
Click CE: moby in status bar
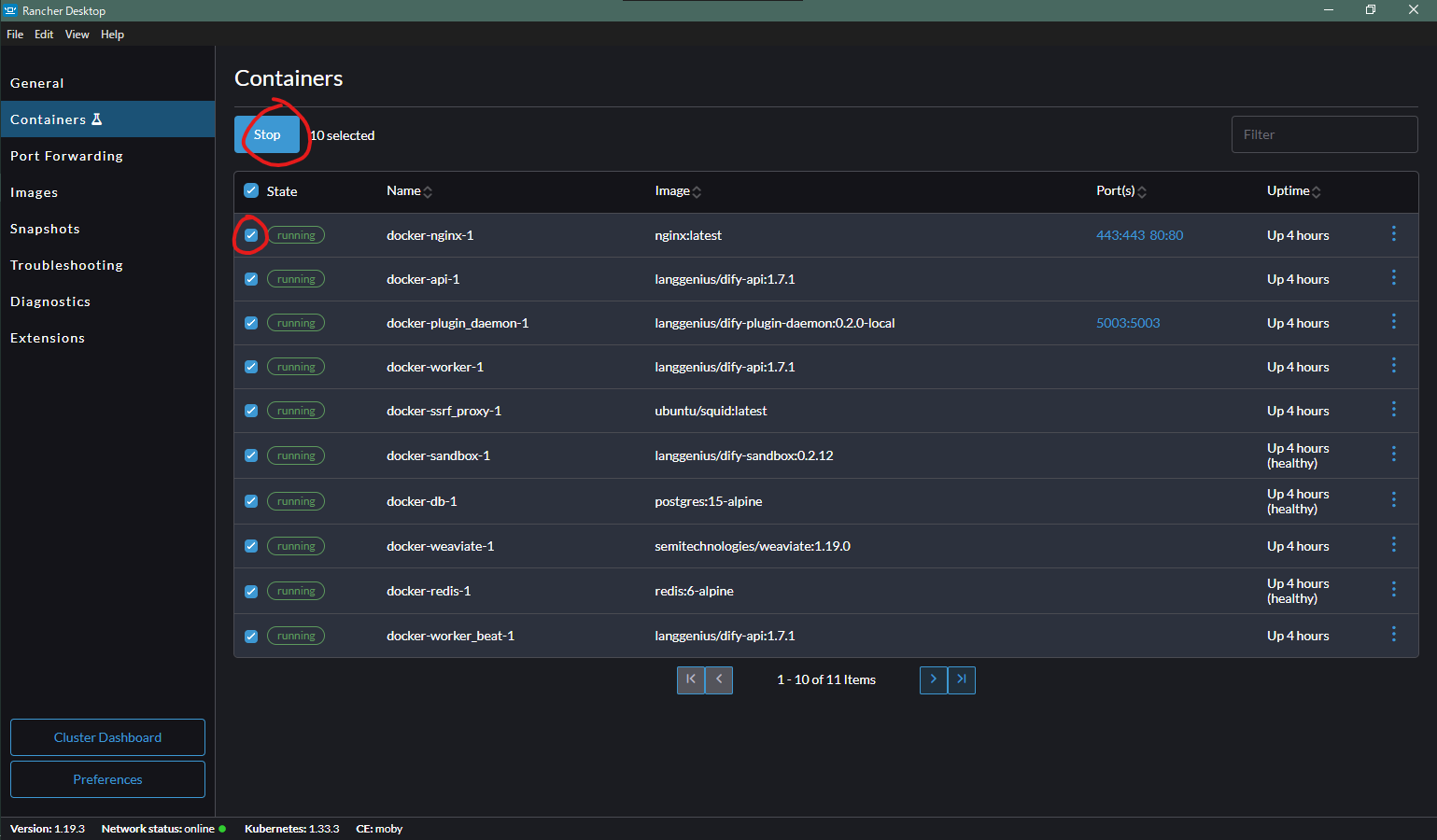[x=379, y=829]
